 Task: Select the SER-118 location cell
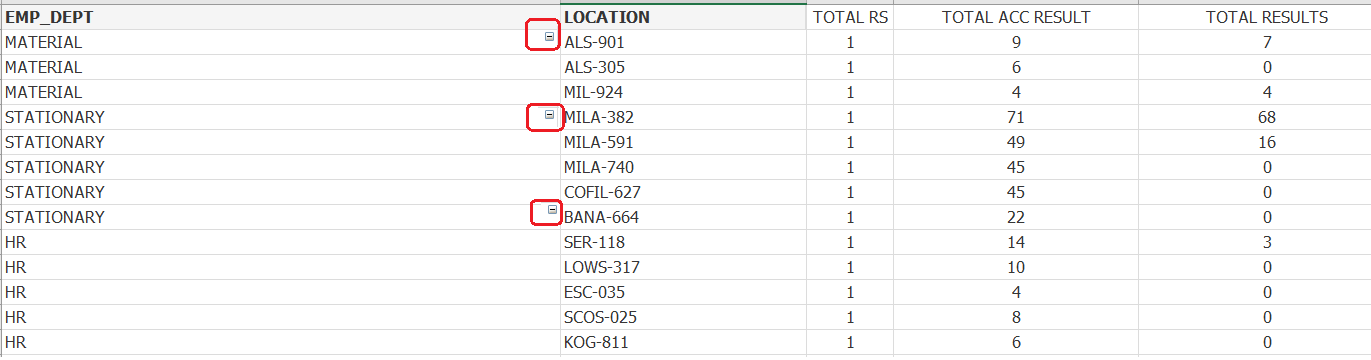click(x=683, y=242)
